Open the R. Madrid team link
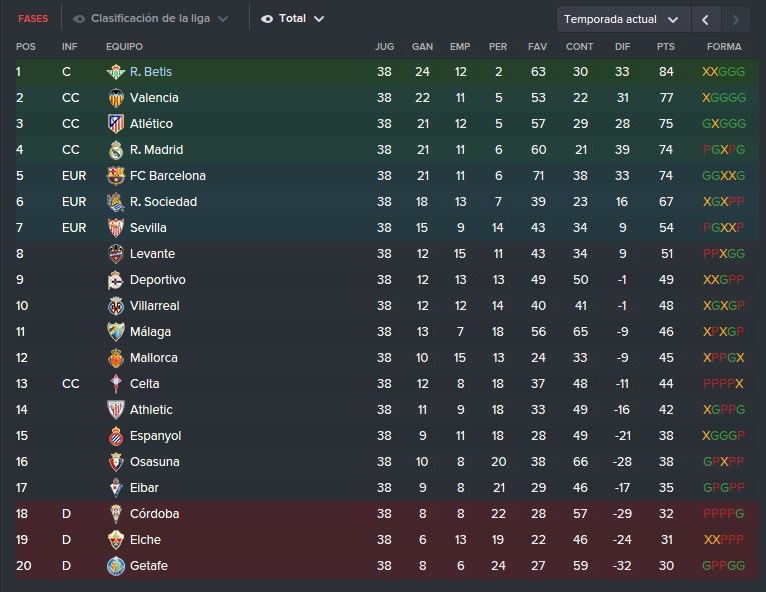This screenshot has width=766, height=592. tap(156, 149)
